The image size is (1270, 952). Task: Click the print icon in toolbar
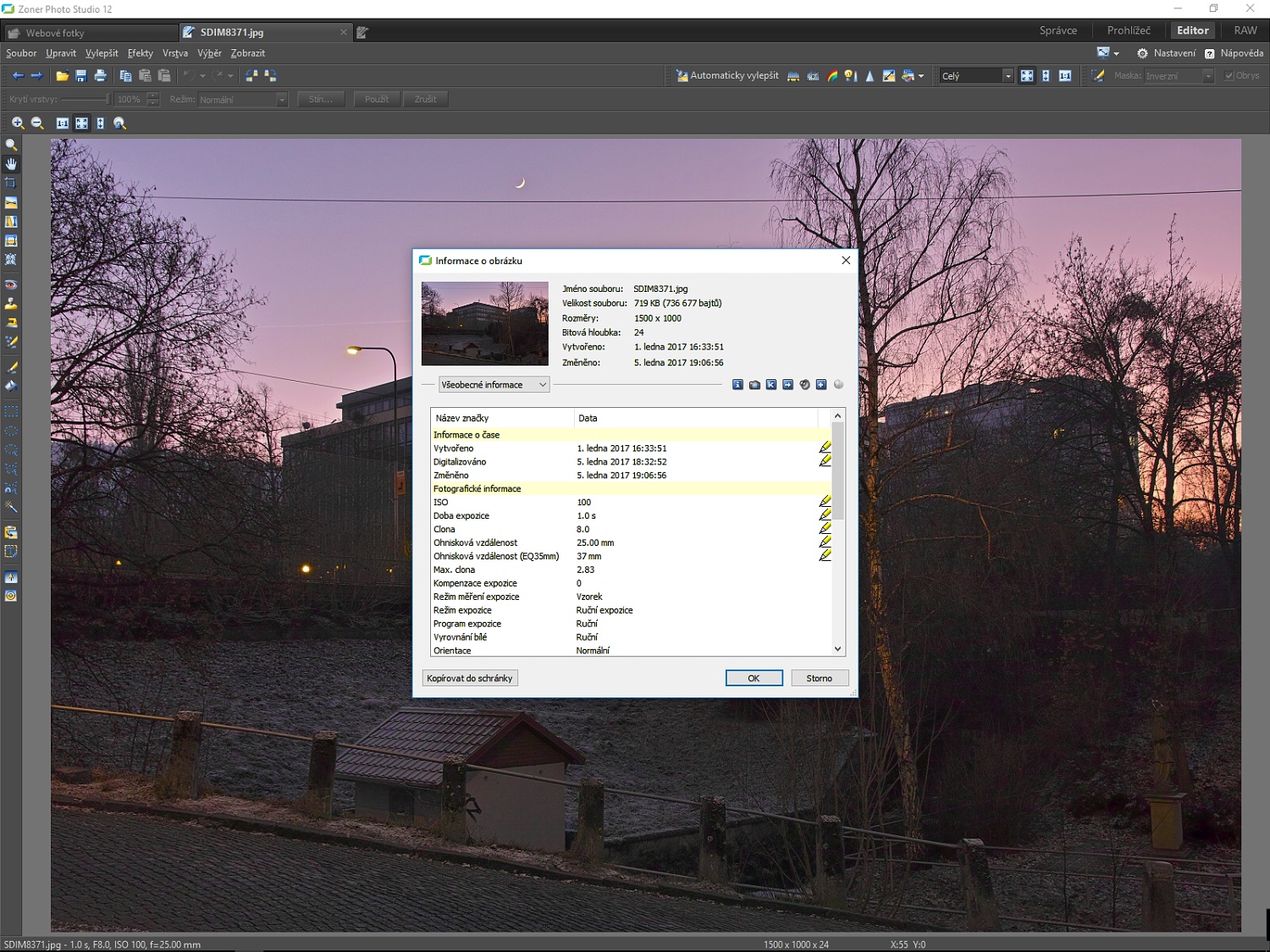tap(100, 76)
